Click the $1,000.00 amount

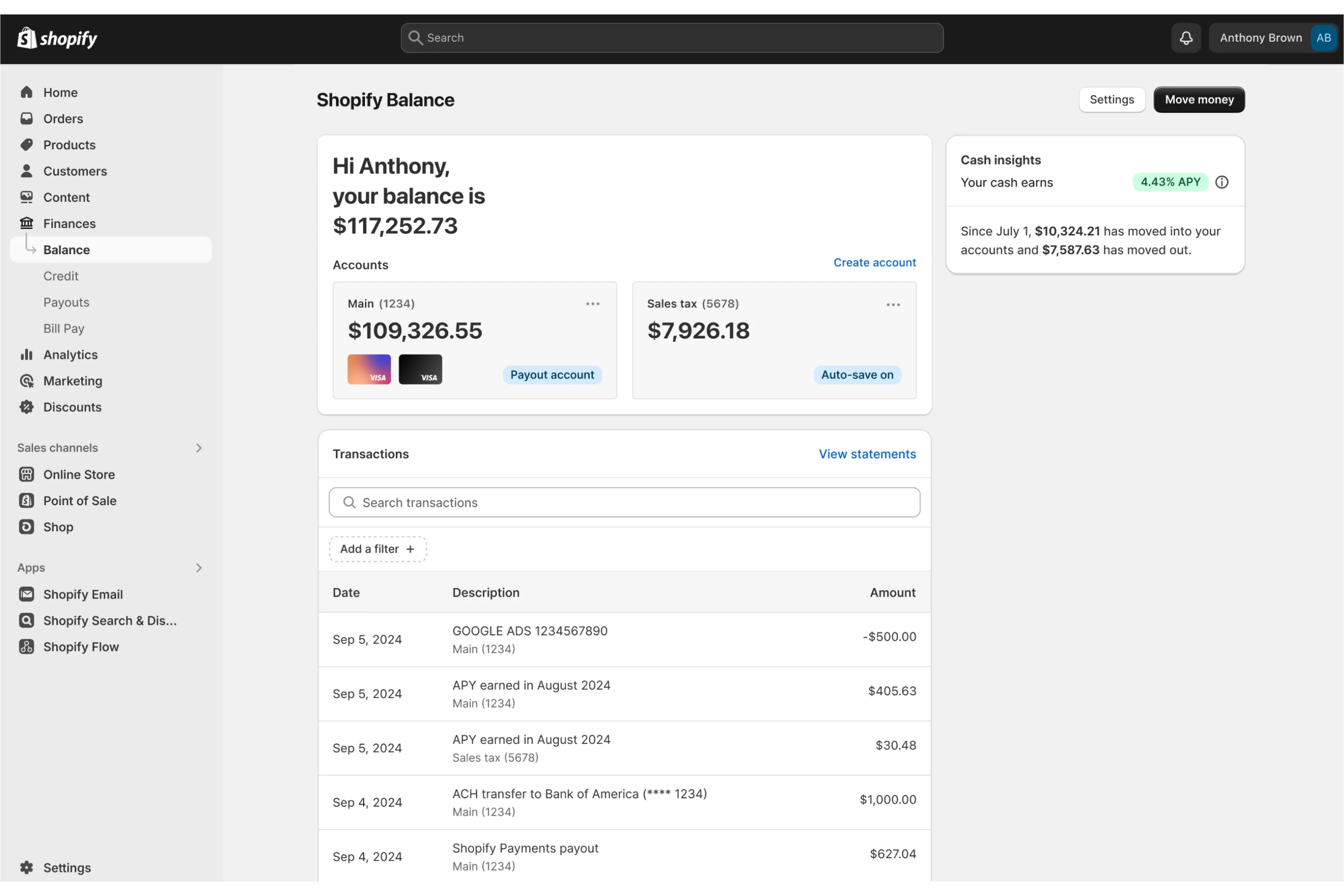887,800
